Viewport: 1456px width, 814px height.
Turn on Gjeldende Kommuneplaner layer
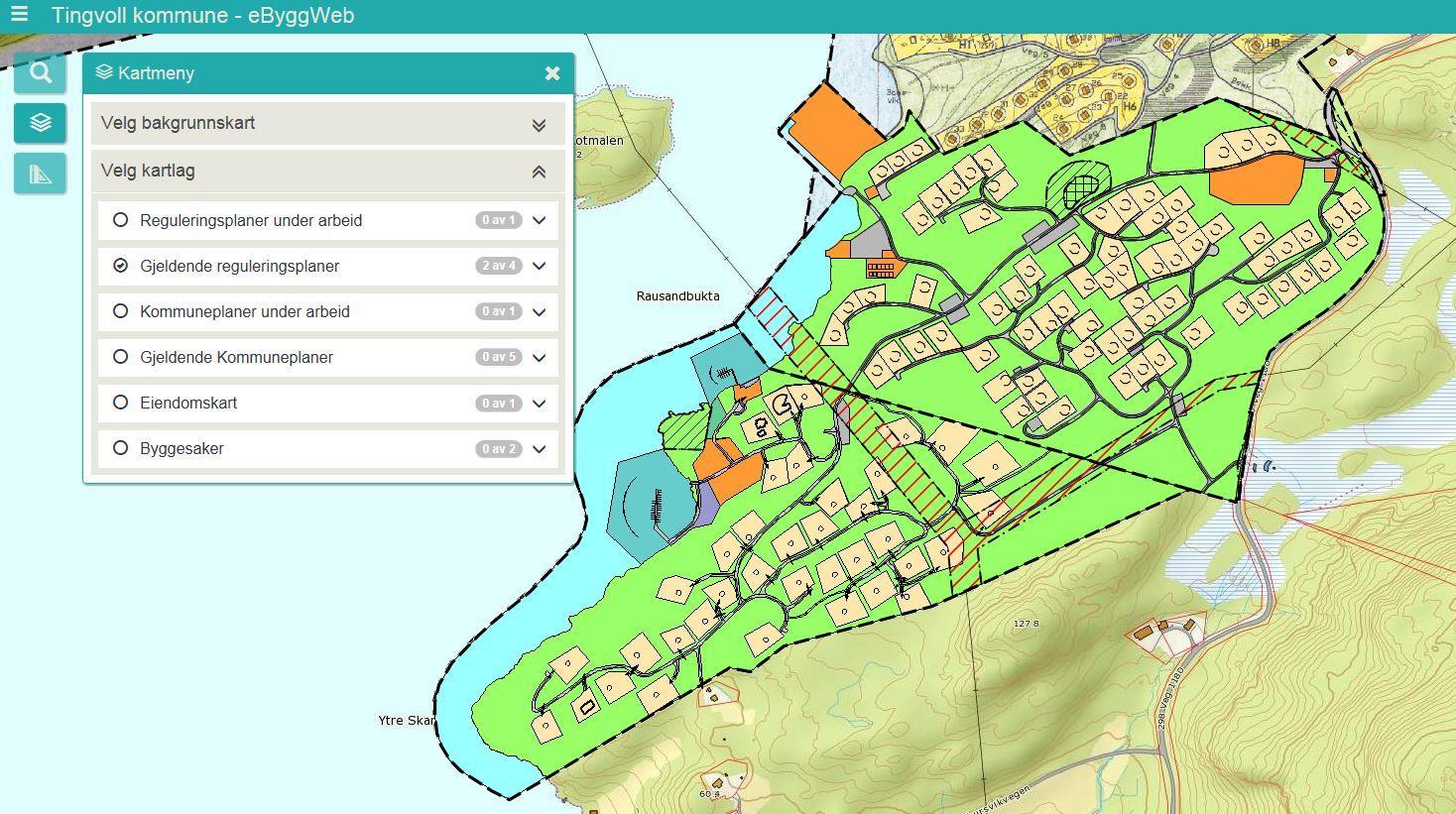coord(121,357)
